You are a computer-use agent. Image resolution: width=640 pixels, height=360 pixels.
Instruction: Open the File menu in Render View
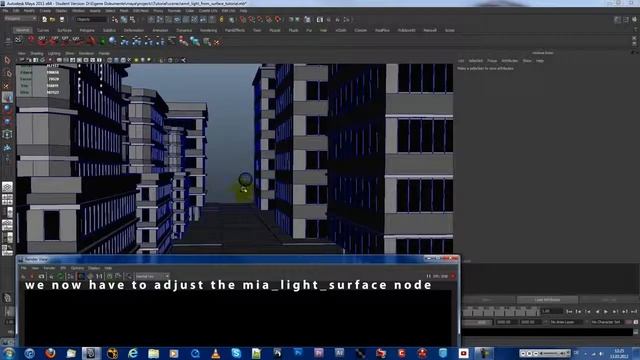pos(24,268)
